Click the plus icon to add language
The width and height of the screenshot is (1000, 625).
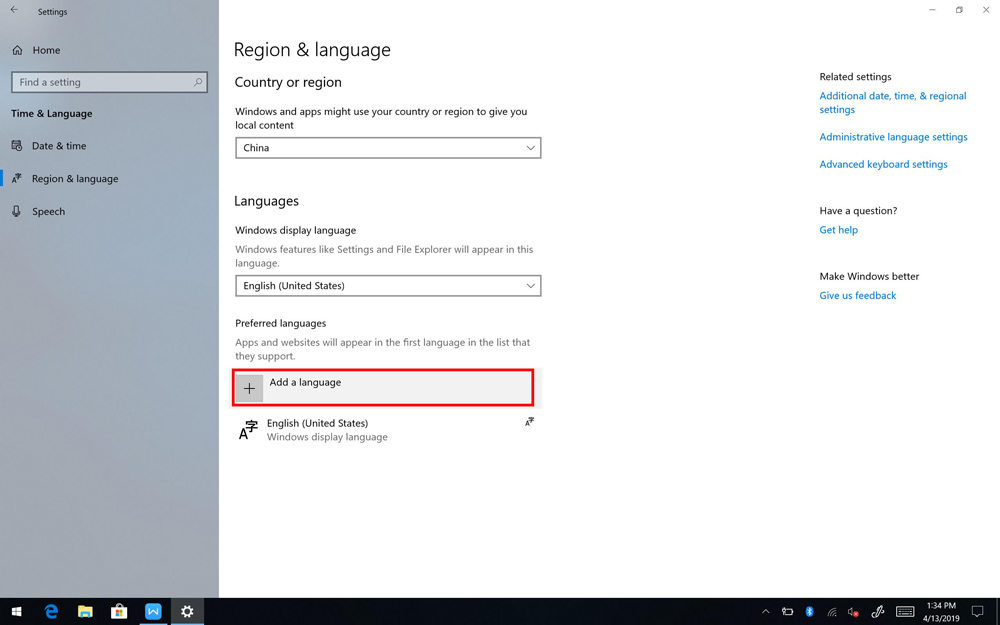[249, 388]
